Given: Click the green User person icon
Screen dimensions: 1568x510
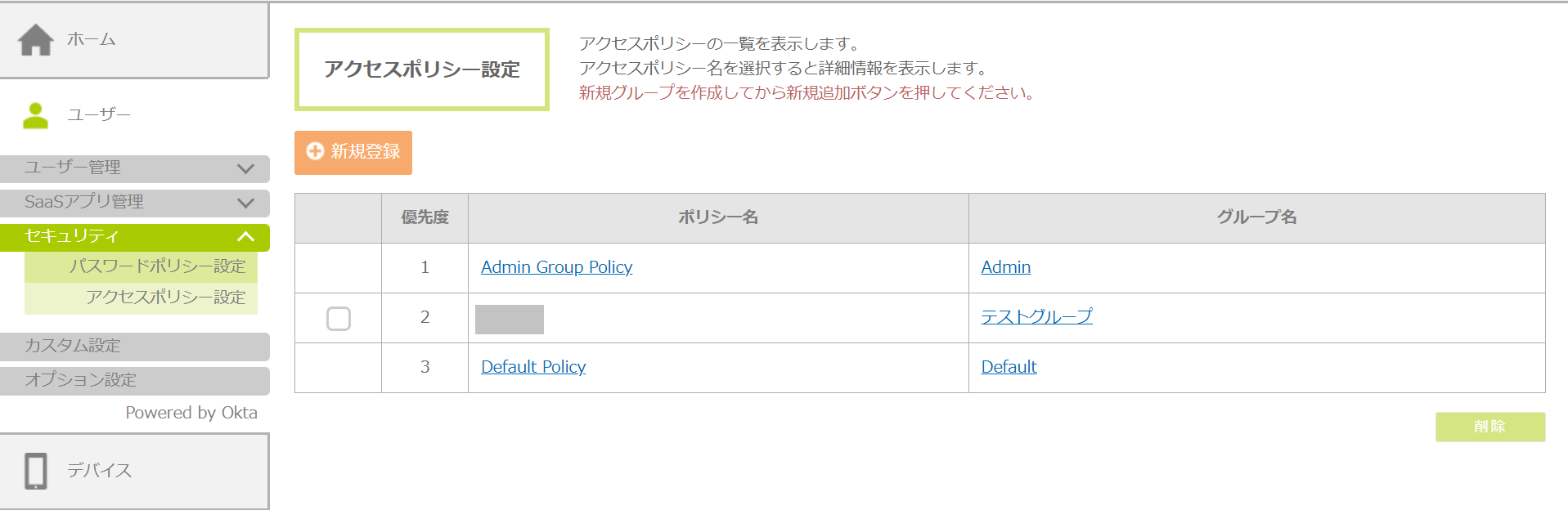Looking at the screenshot, I should click(x=35, y=115).
